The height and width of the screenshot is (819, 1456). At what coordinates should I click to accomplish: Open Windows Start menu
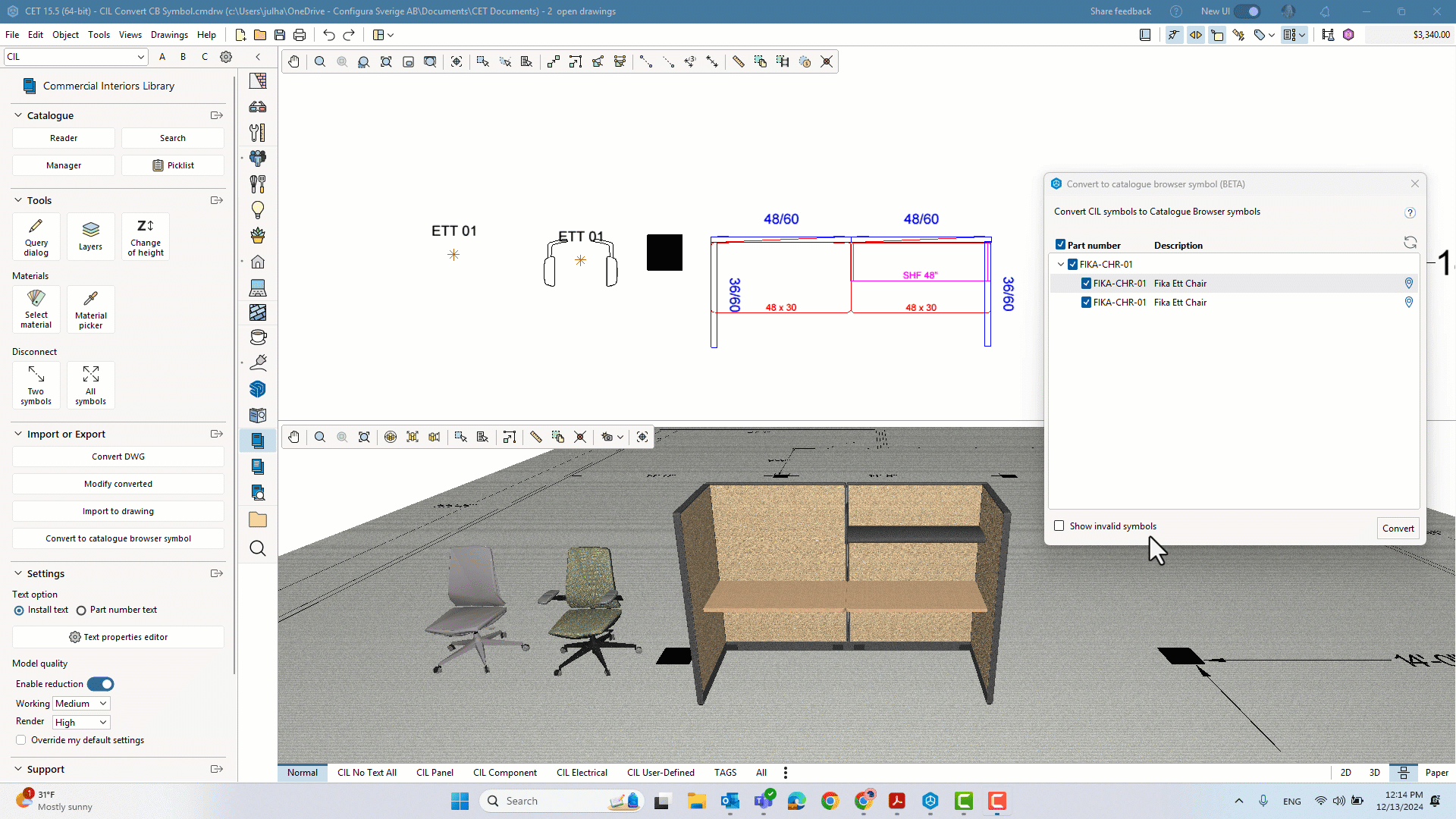coord(460,801)
